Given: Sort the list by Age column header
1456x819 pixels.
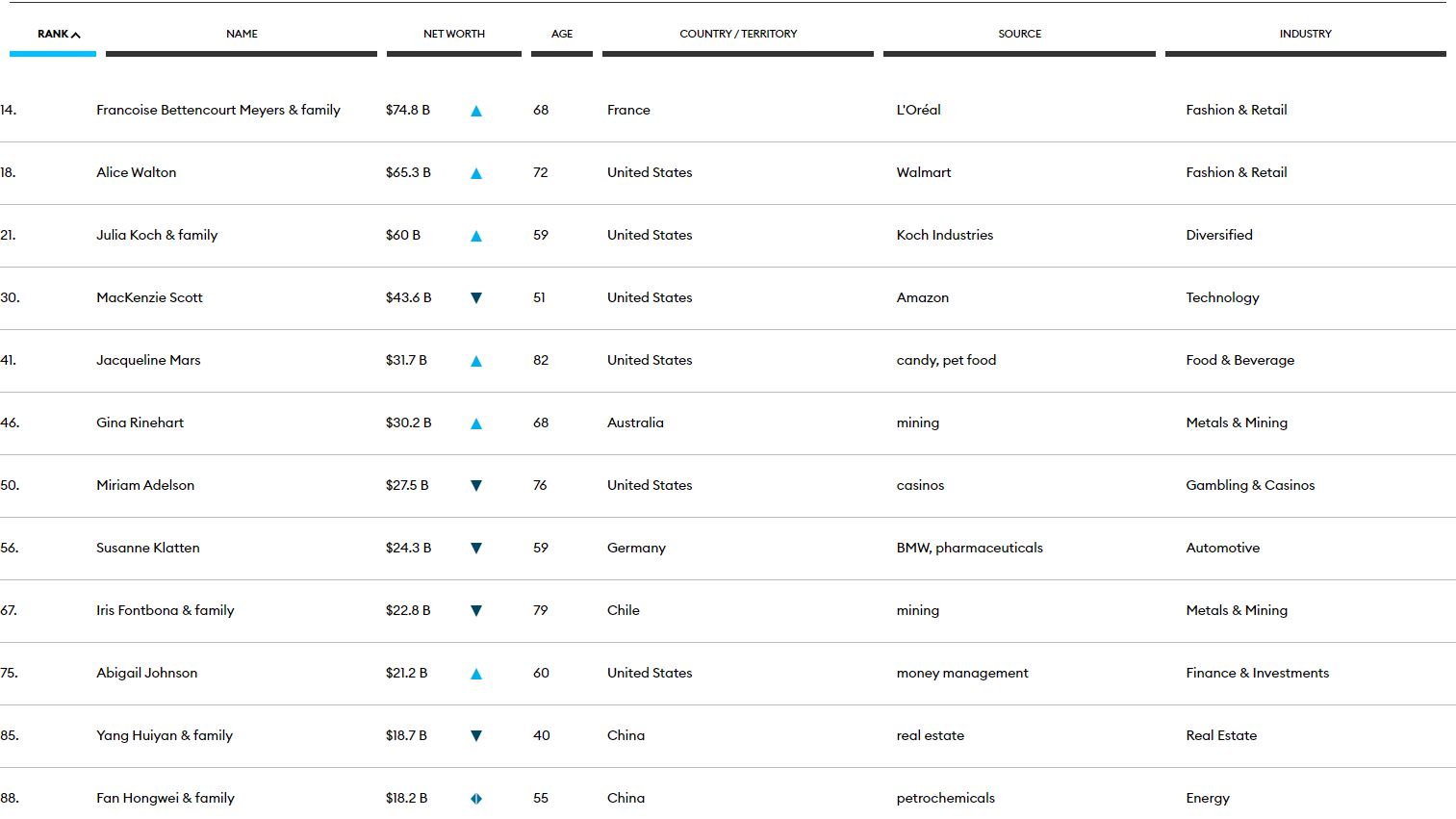Looking at the screenshot, I should pyautogui.click(x=562, y=34).
